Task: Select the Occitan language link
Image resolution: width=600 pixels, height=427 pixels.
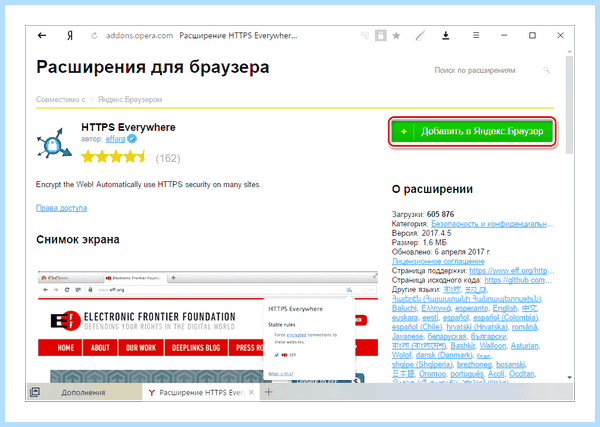Action: pos(522,374)
